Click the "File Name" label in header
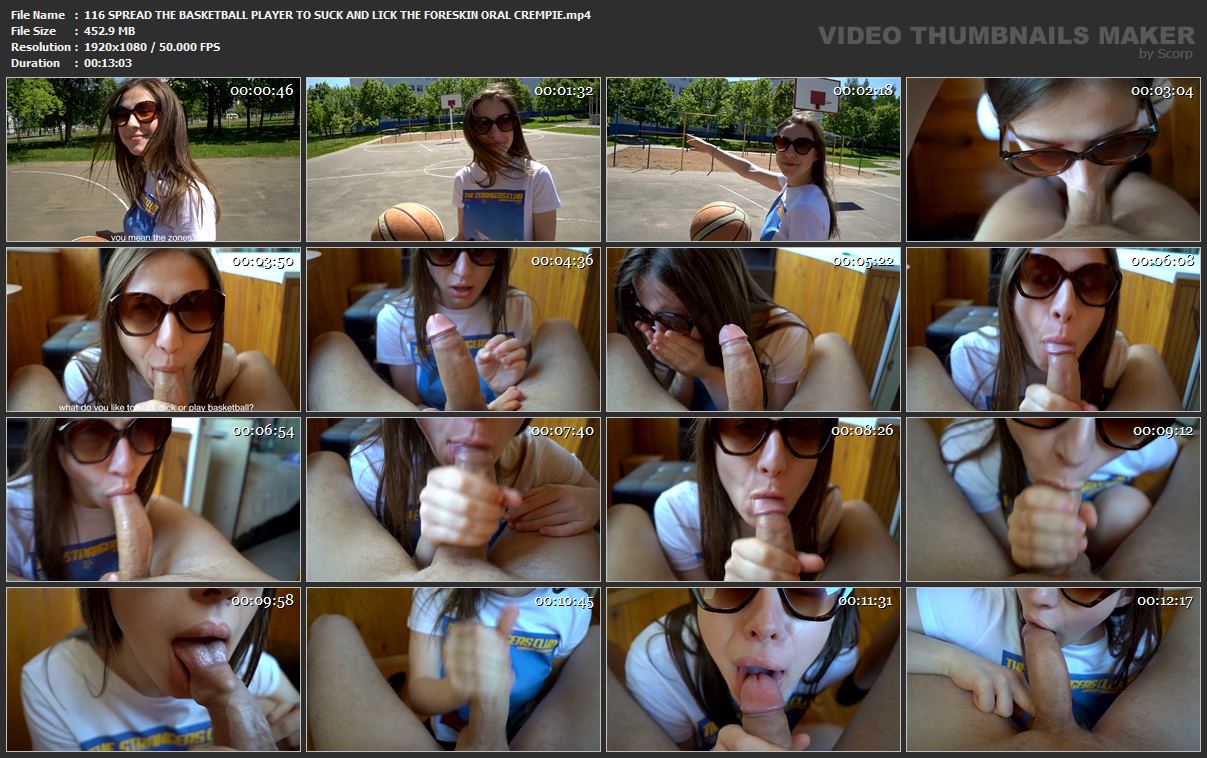The height and width of the screenshot is (758, 1207). 38,15
